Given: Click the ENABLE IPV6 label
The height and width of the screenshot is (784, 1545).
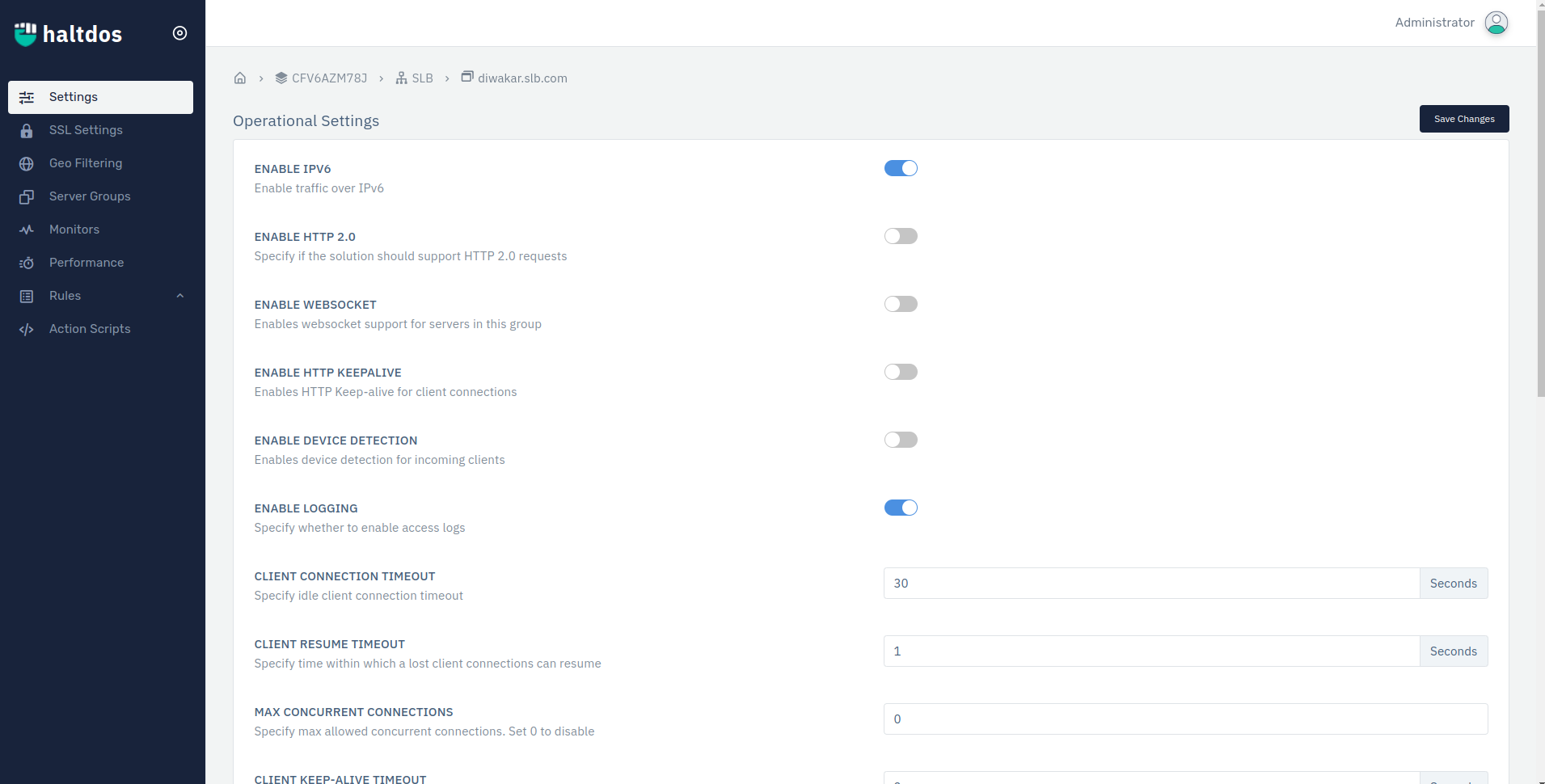Looking at the screenshot, I should (x=293, y=169).
